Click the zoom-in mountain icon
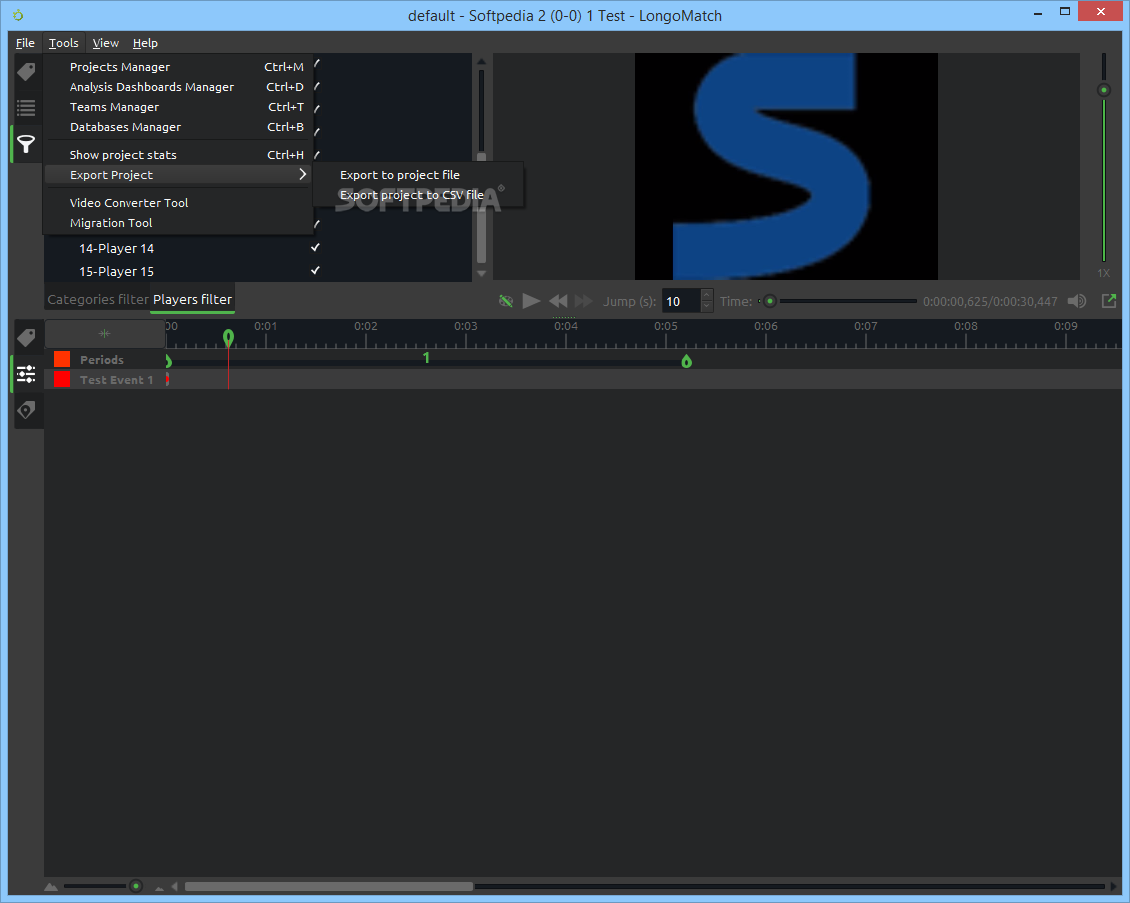 [x=159, y=888]
